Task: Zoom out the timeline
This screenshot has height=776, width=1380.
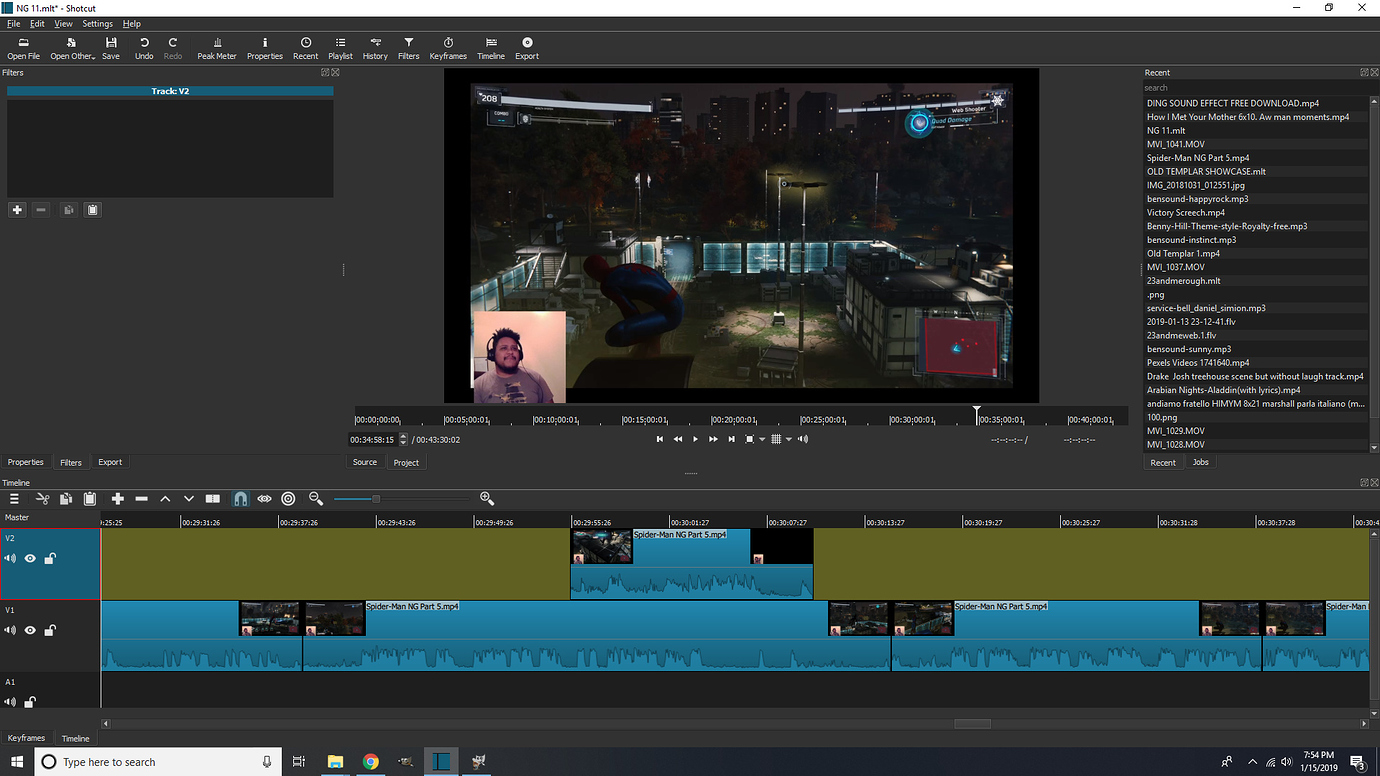Action: pos(316,498)
